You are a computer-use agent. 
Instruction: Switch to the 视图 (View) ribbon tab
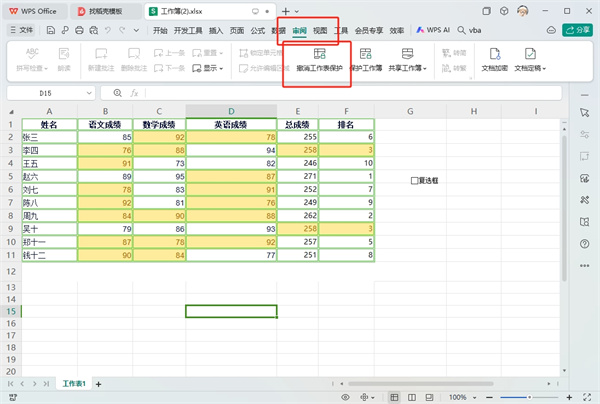coord(320,31)
